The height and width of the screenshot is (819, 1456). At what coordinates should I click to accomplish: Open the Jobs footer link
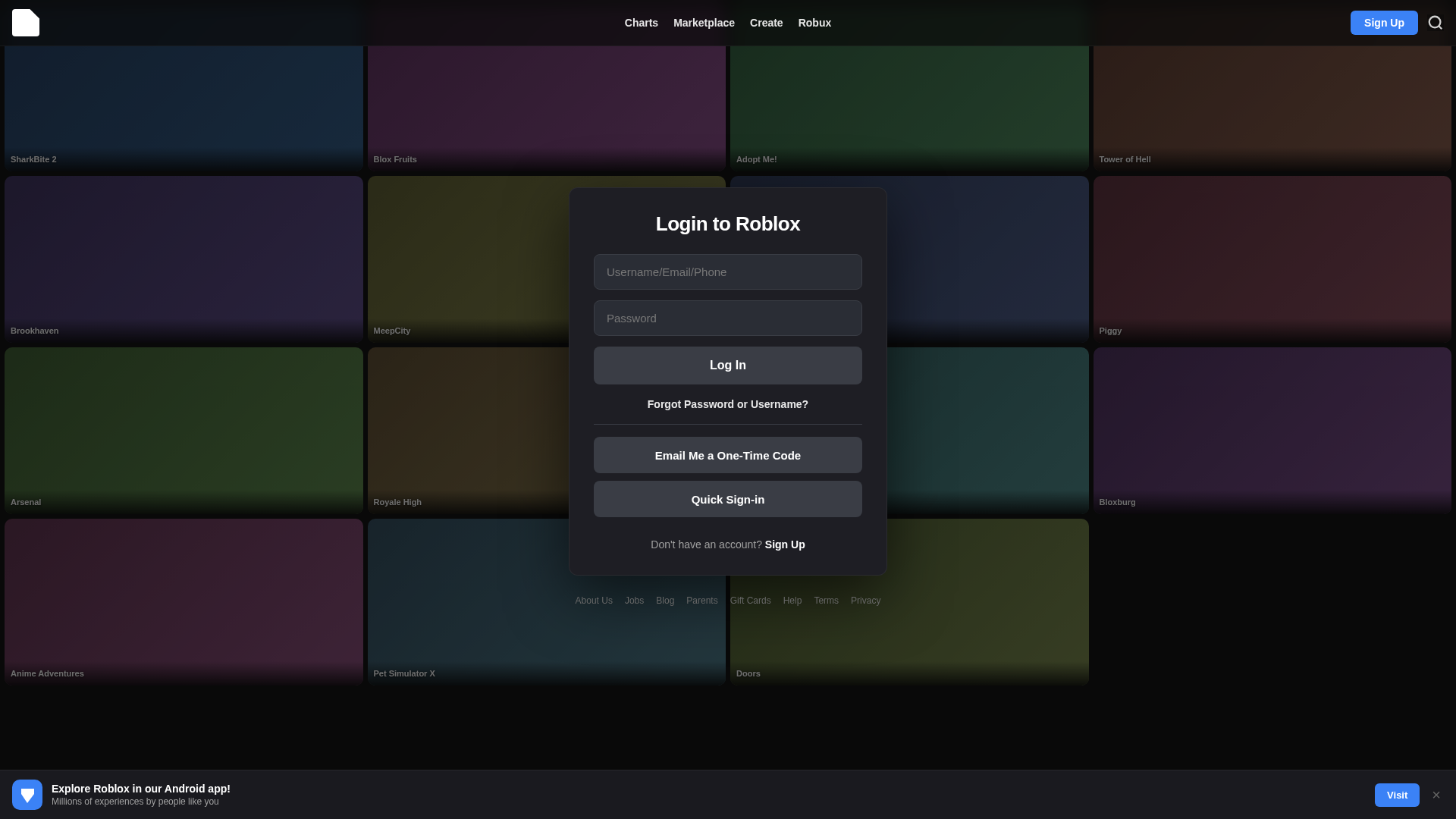tap(634, 601)
